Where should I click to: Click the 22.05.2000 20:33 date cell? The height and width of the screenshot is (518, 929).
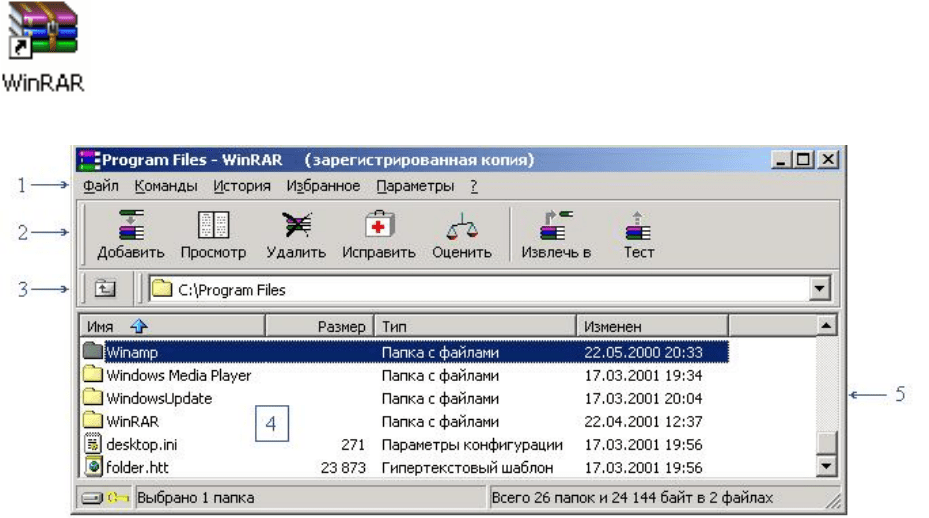tap(643, 352)
